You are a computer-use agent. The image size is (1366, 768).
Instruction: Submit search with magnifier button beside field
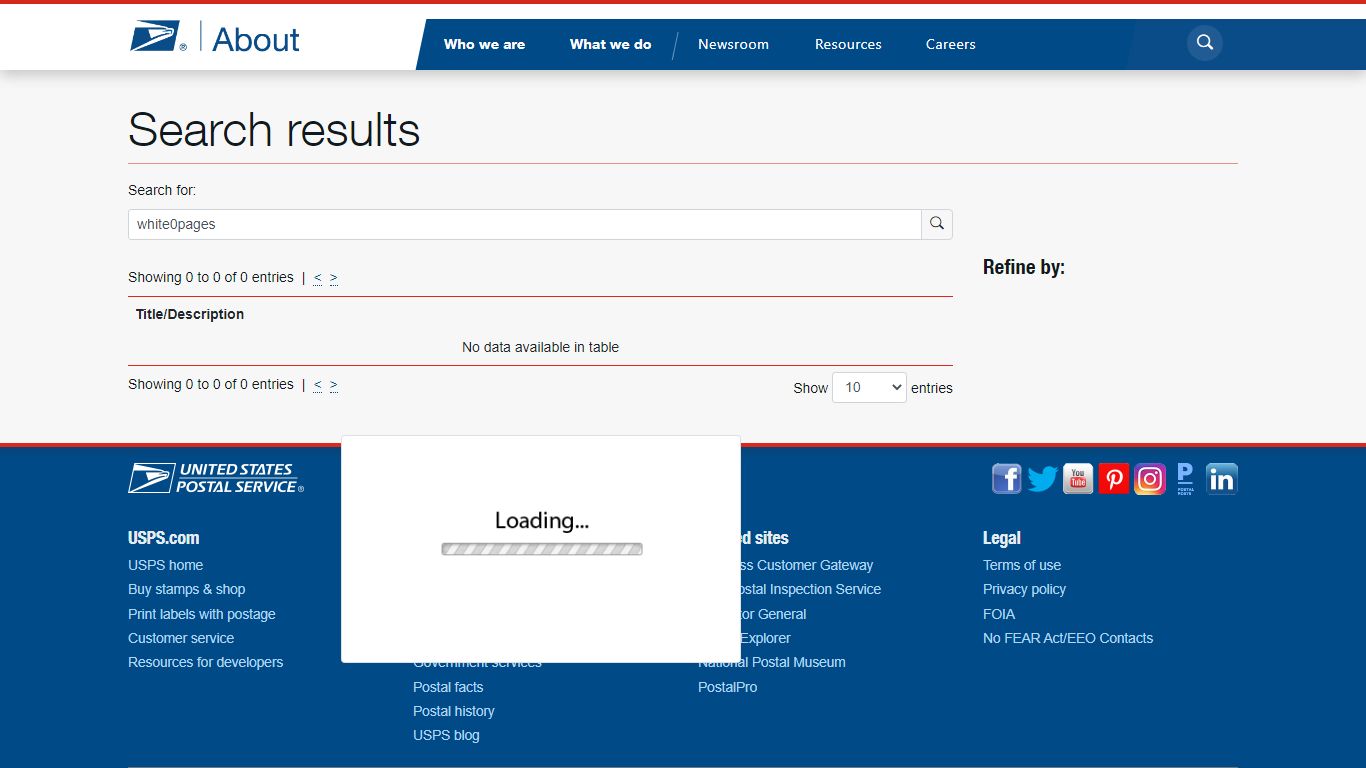(x=937, y=224)
